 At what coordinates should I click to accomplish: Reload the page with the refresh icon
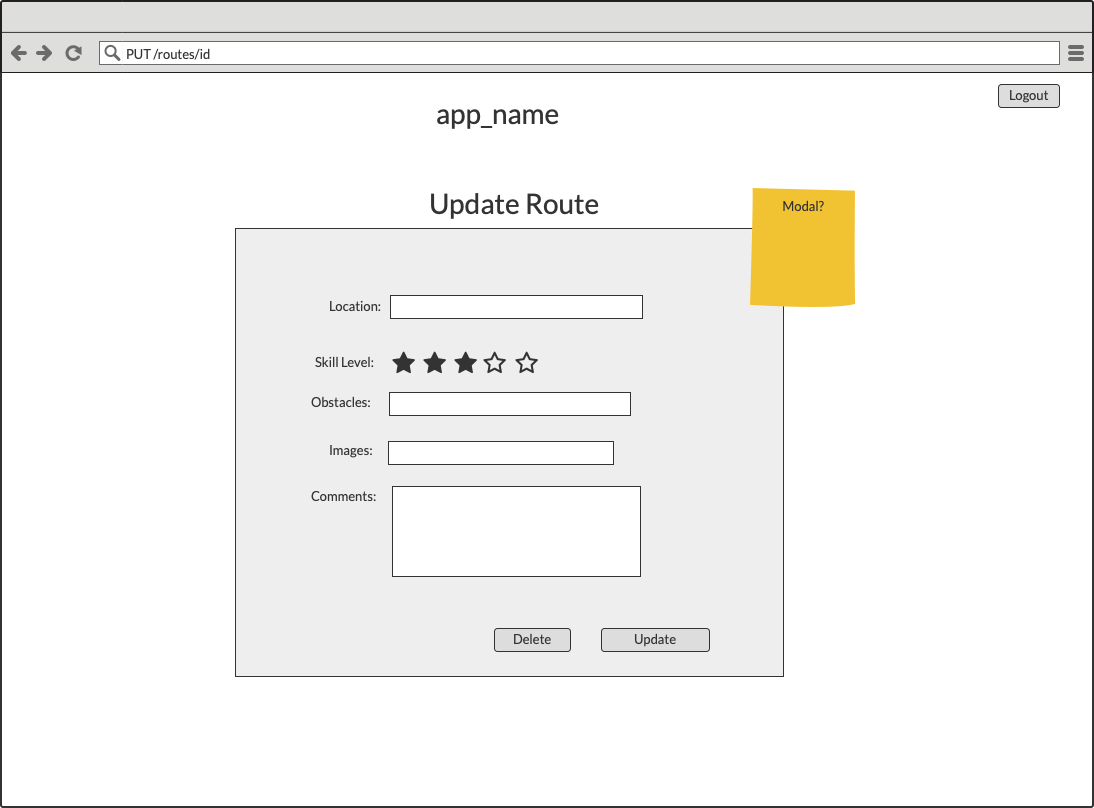point(73,53)
